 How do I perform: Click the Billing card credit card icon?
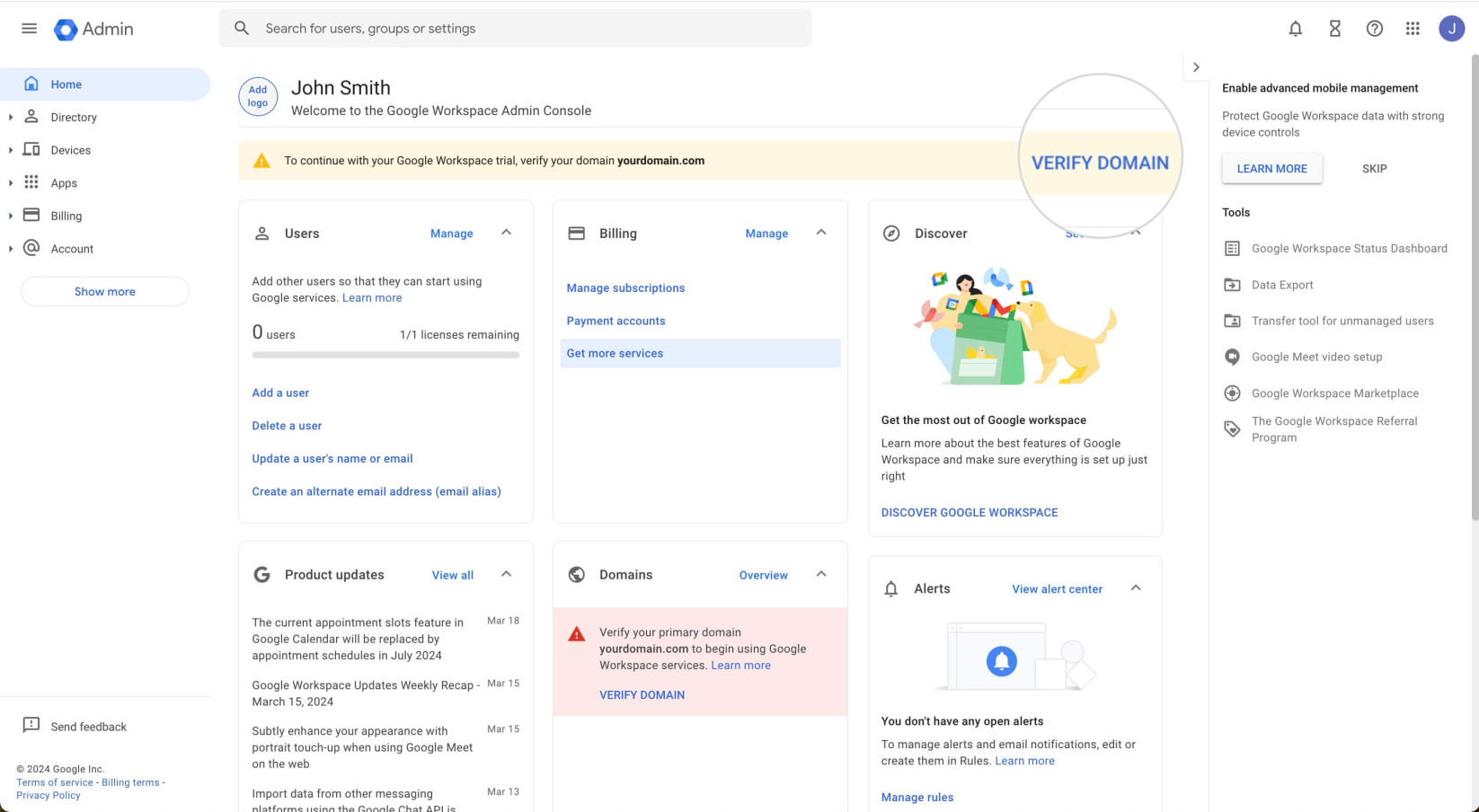coord(577,234)
